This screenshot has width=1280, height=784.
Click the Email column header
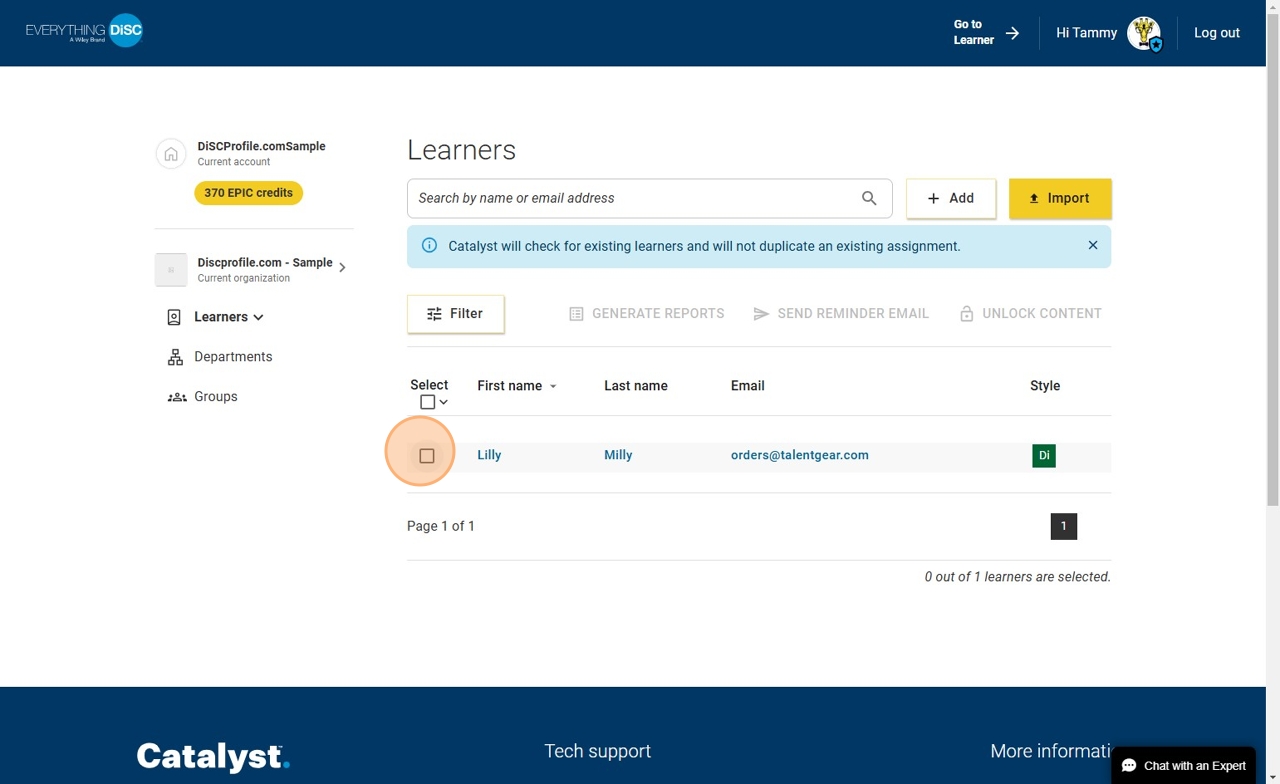(x=748, y=386)
